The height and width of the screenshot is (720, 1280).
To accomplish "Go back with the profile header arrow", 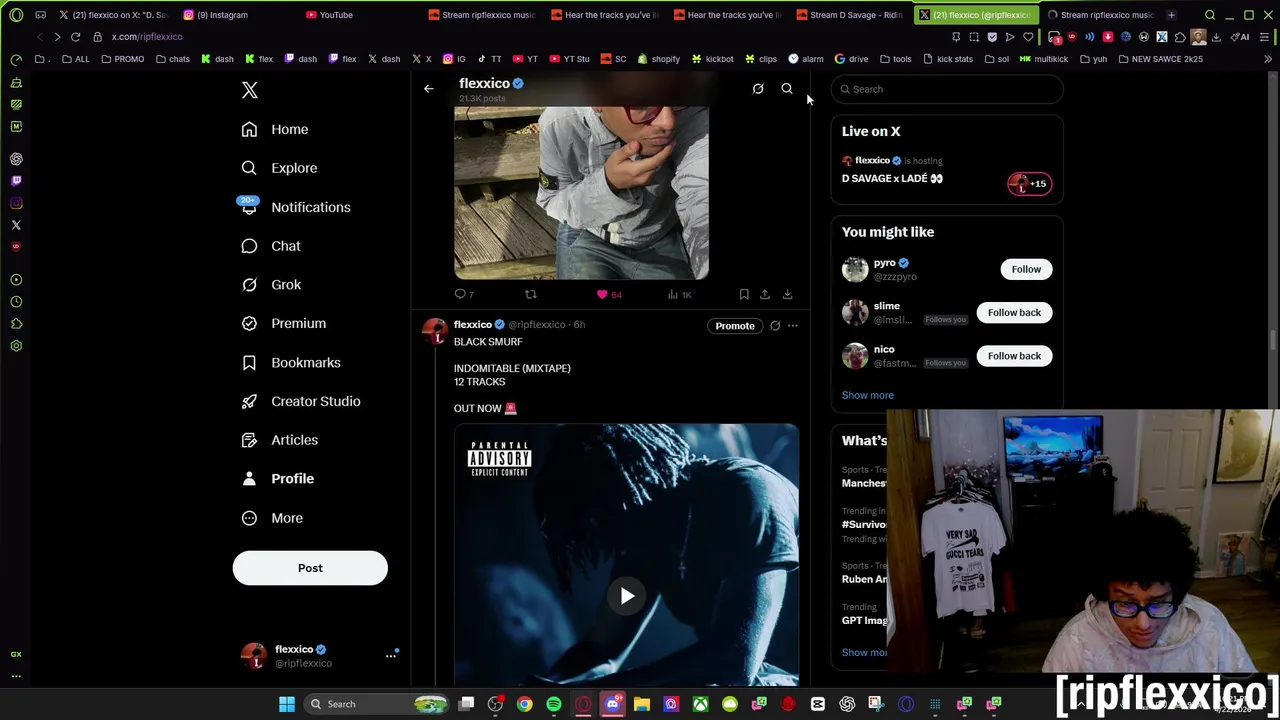I will (429, 89).
